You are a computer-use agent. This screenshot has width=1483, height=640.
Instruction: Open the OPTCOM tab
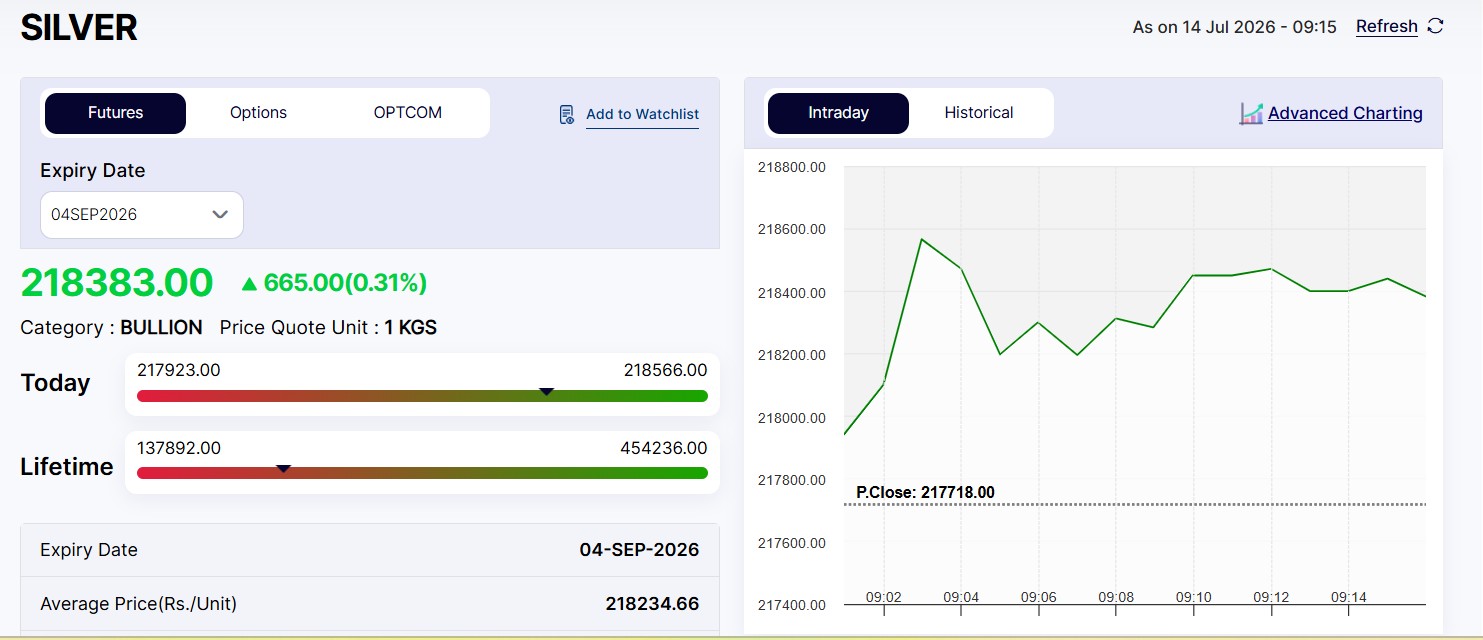tap(408, 113)
